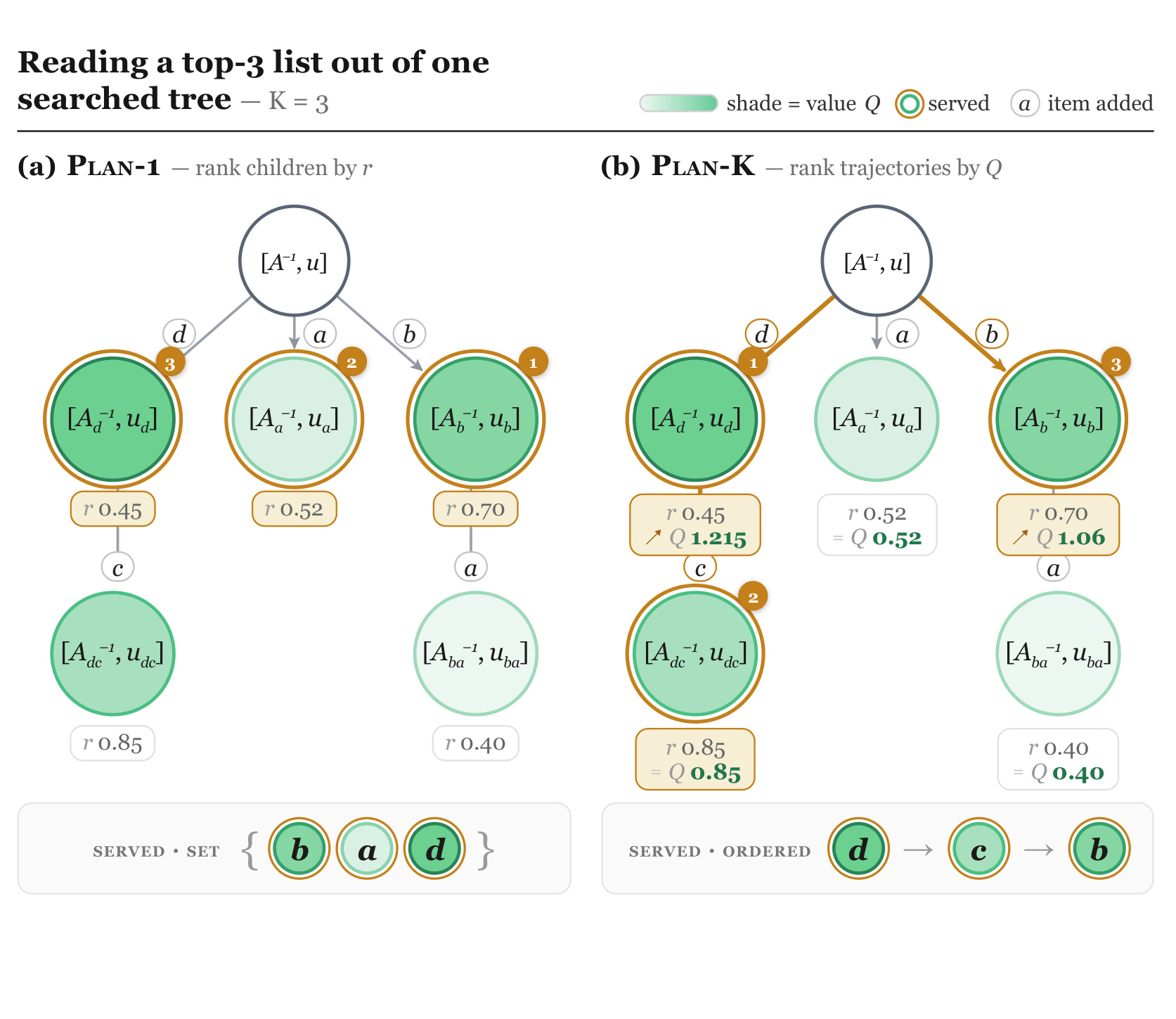Click the A_ba node in Plan-1 tree
Image resolution: width=1176 pixels, height=1019 pixels.
pos(476,653)
